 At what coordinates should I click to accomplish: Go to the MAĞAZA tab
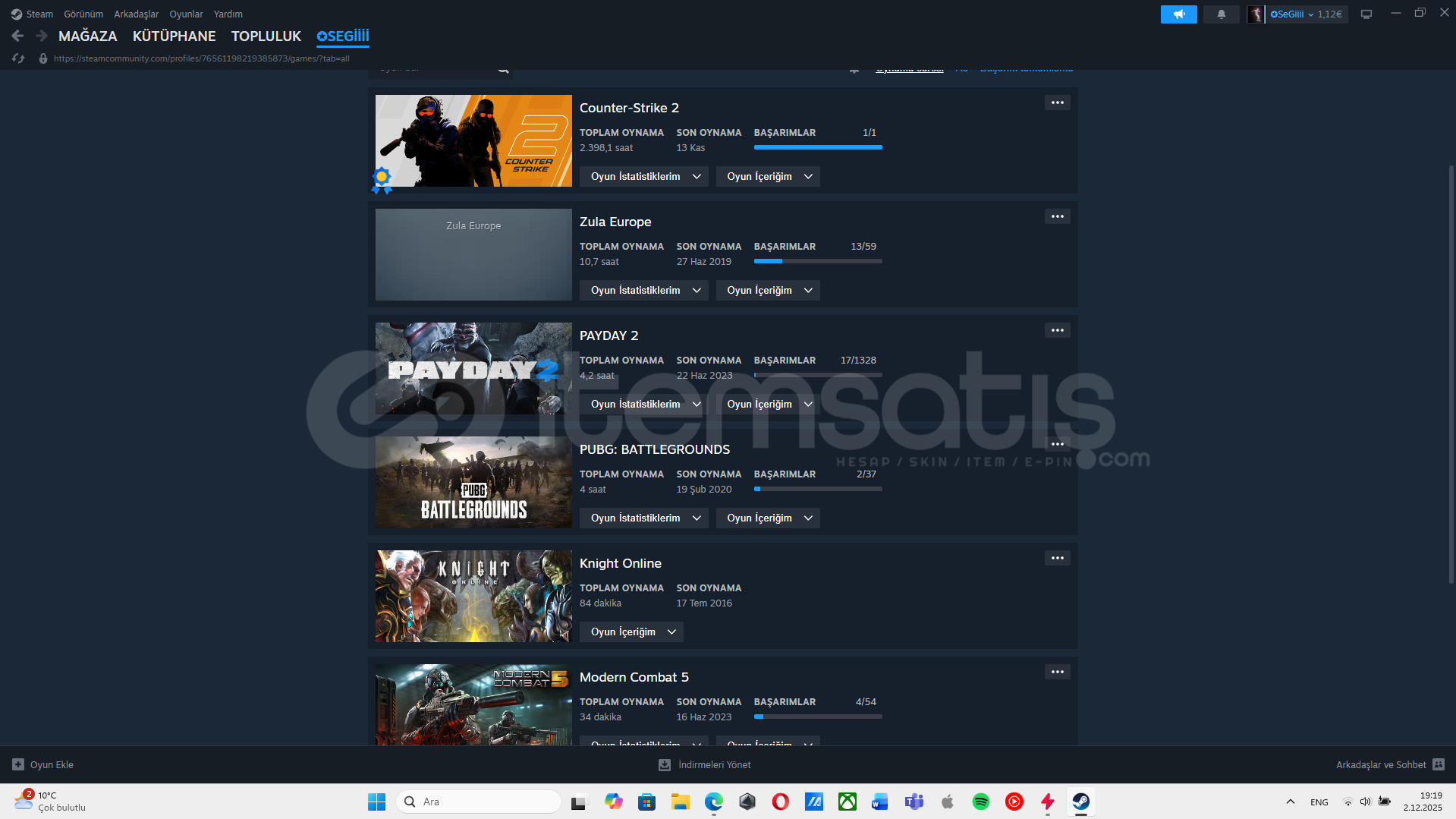87,36
